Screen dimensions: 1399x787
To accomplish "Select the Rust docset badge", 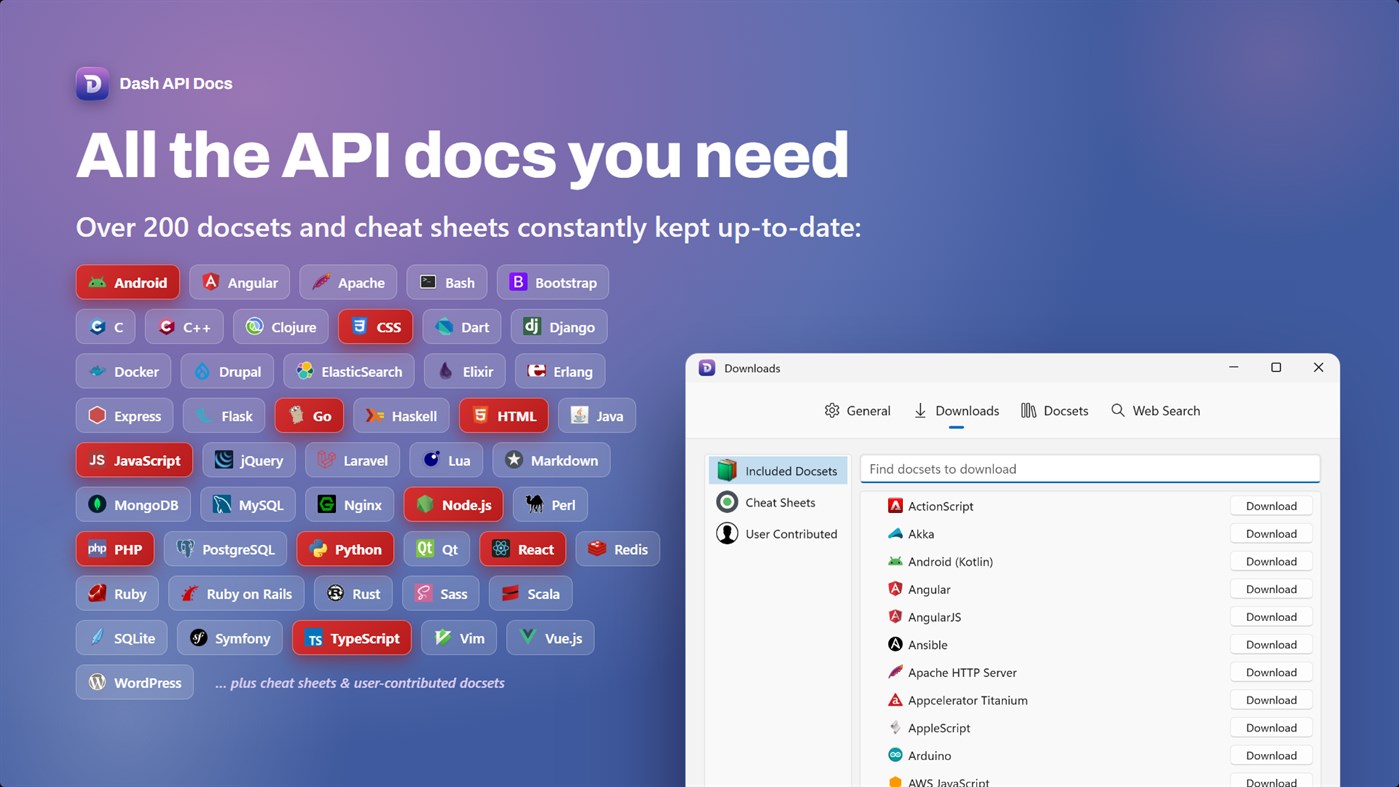I will tap(353, 594).
